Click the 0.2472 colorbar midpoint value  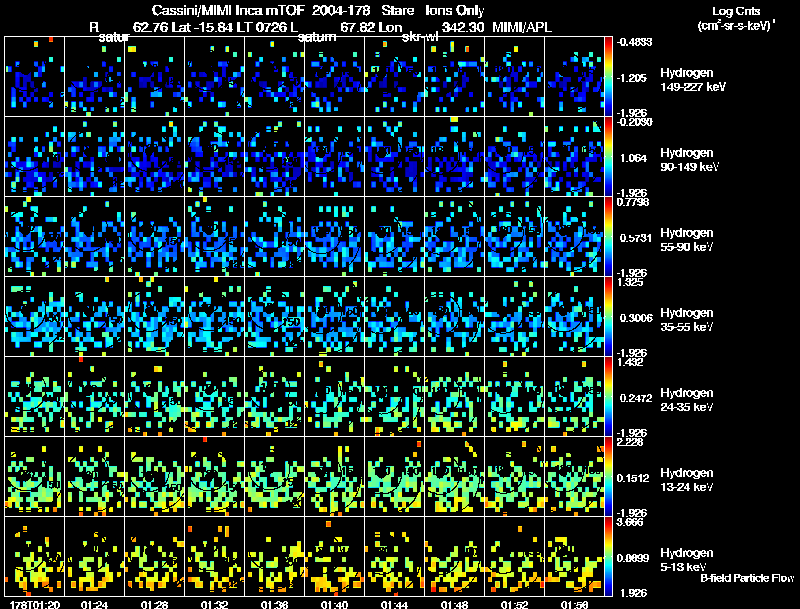(x=636, y=398)
